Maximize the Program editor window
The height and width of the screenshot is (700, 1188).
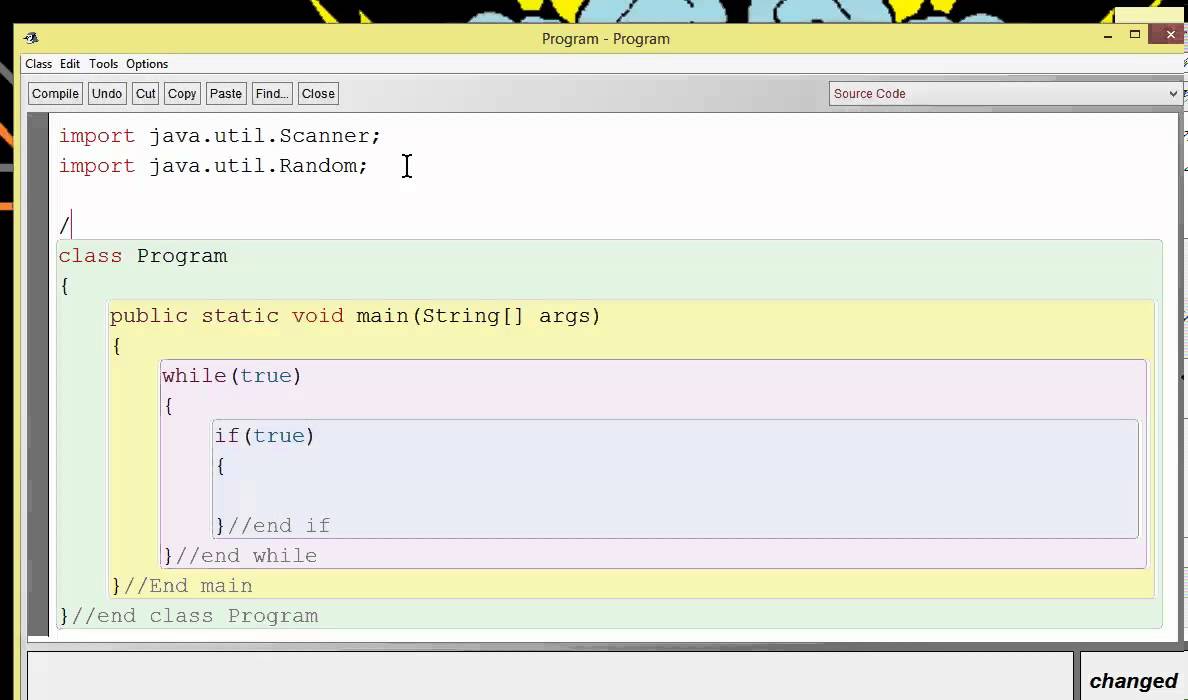pyautogui.click(x=1135, y=35)
